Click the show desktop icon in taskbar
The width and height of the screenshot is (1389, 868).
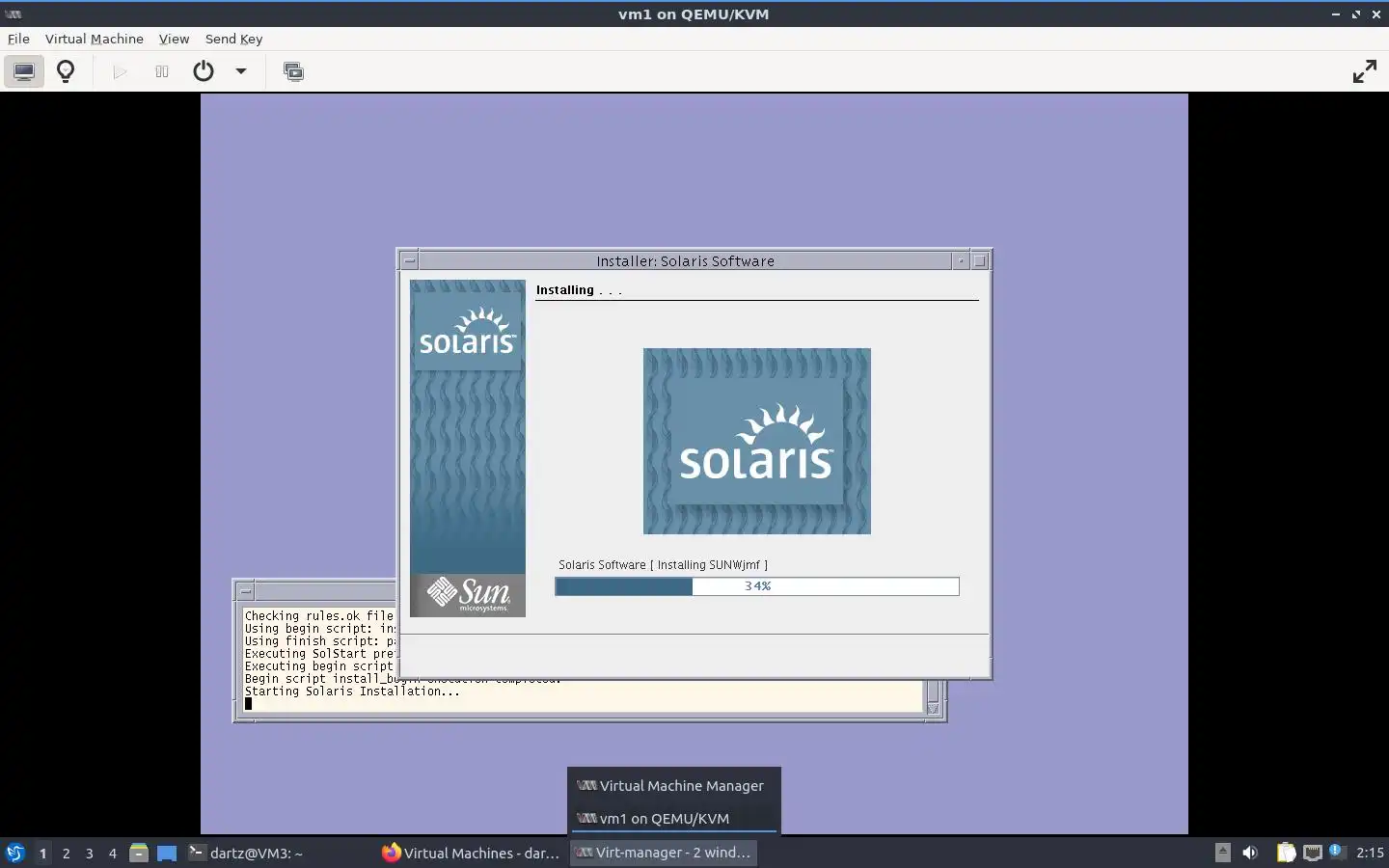point(167,853)
